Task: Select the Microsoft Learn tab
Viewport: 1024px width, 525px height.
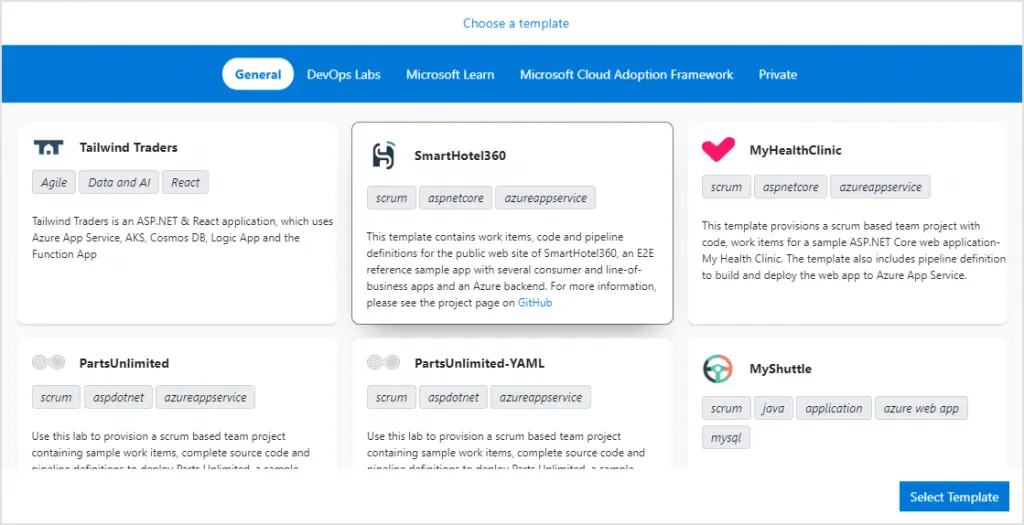Action: point(450,74)
